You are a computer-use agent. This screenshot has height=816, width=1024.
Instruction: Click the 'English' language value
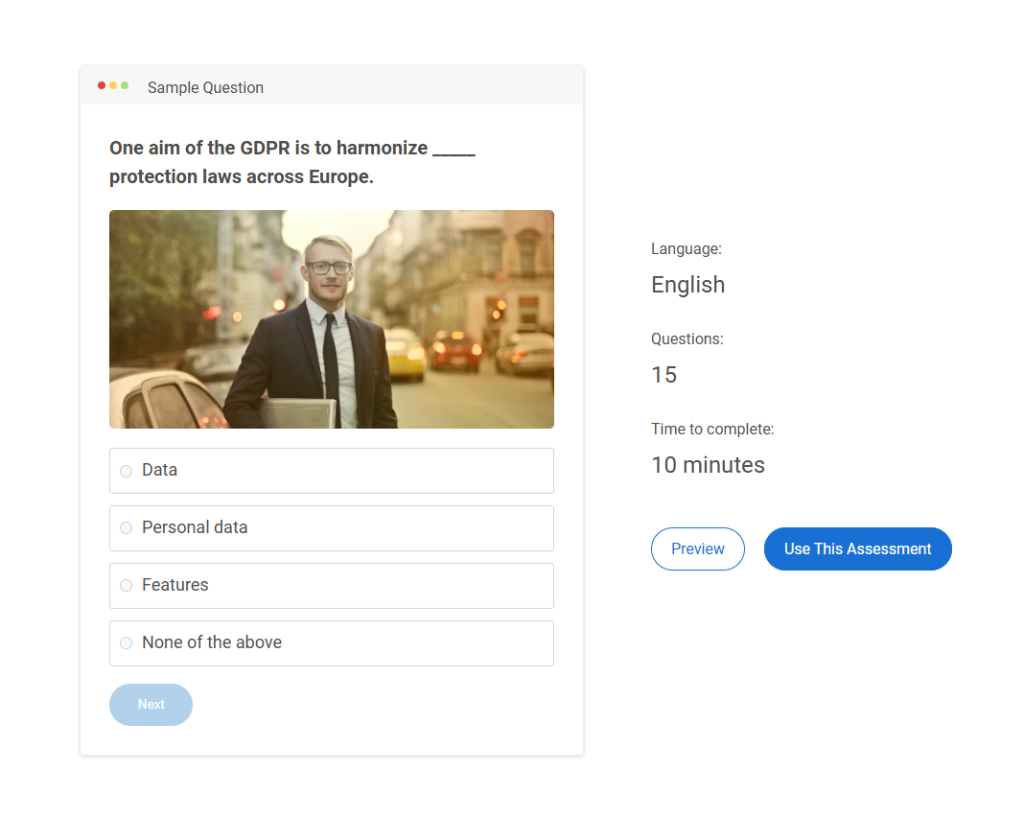(688, 285)
